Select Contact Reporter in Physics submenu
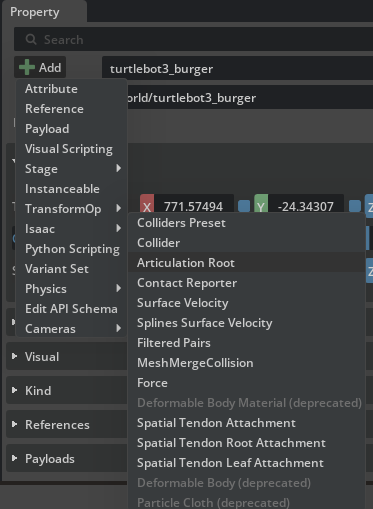Screen dimensions: 373x509 (246, 283)
